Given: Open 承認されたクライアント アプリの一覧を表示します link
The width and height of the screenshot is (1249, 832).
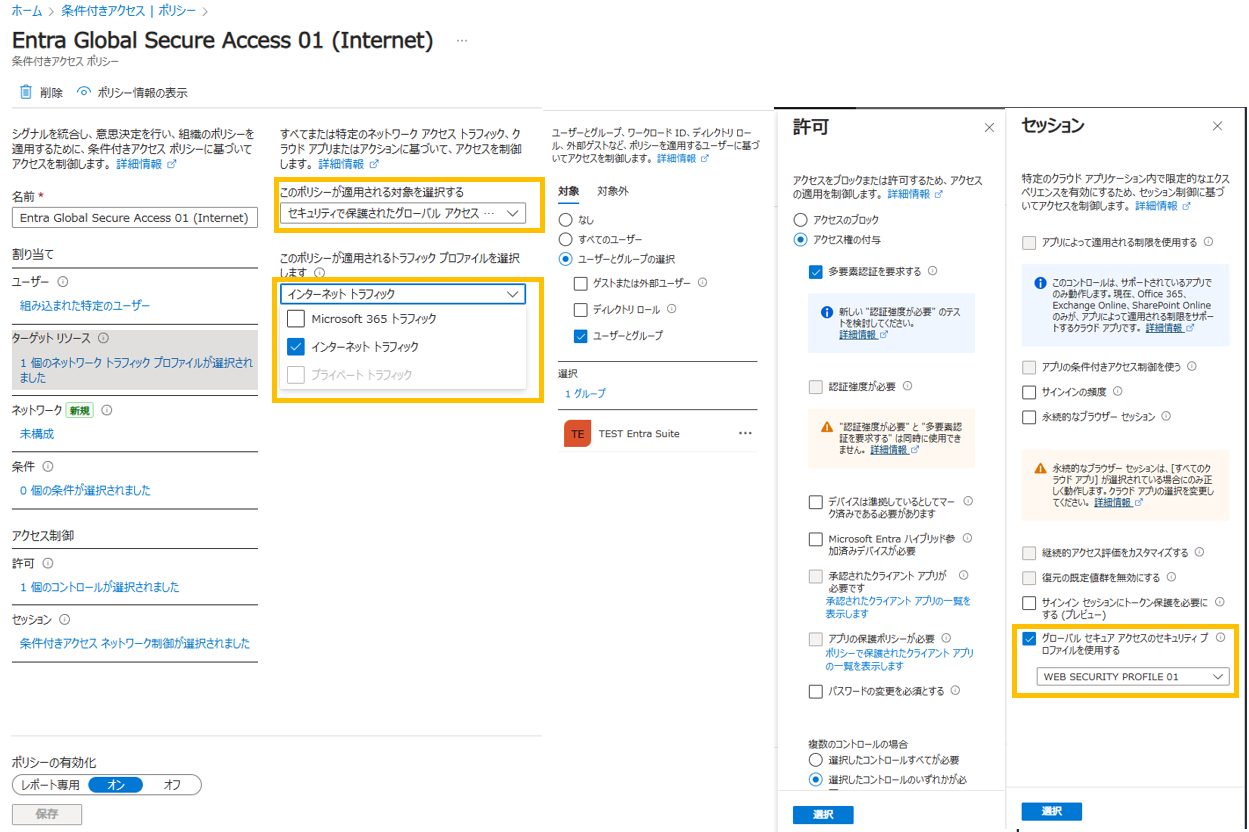Looking at the screenshot, I should (898, 607).
